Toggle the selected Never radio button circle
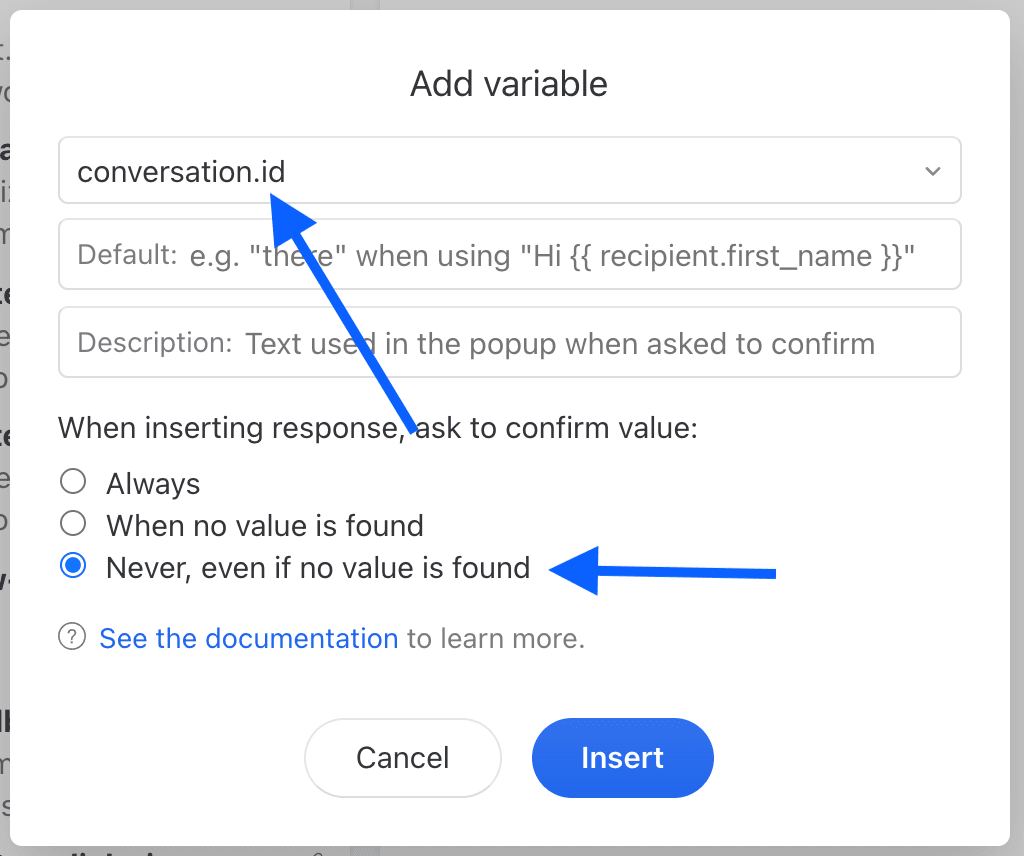1024x856 pixels. pos(73,566)
